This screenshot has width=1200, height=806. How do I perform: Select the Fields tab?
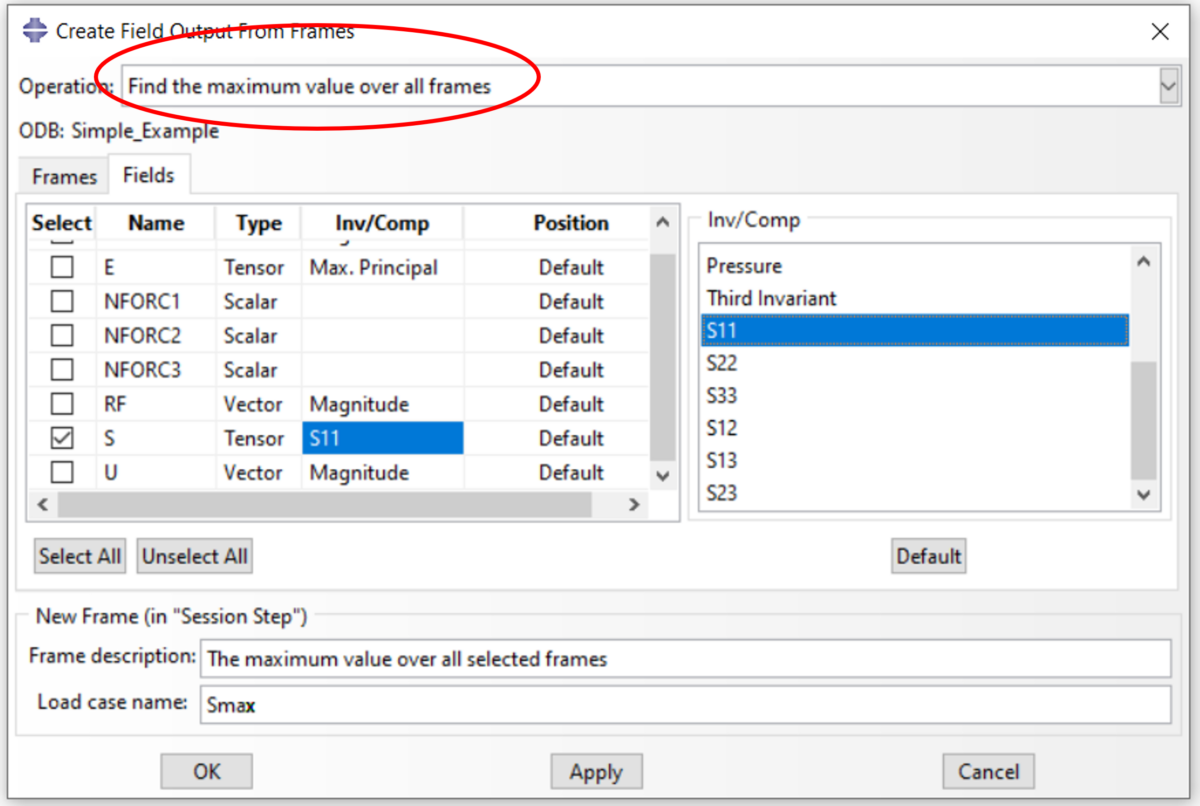148,173
